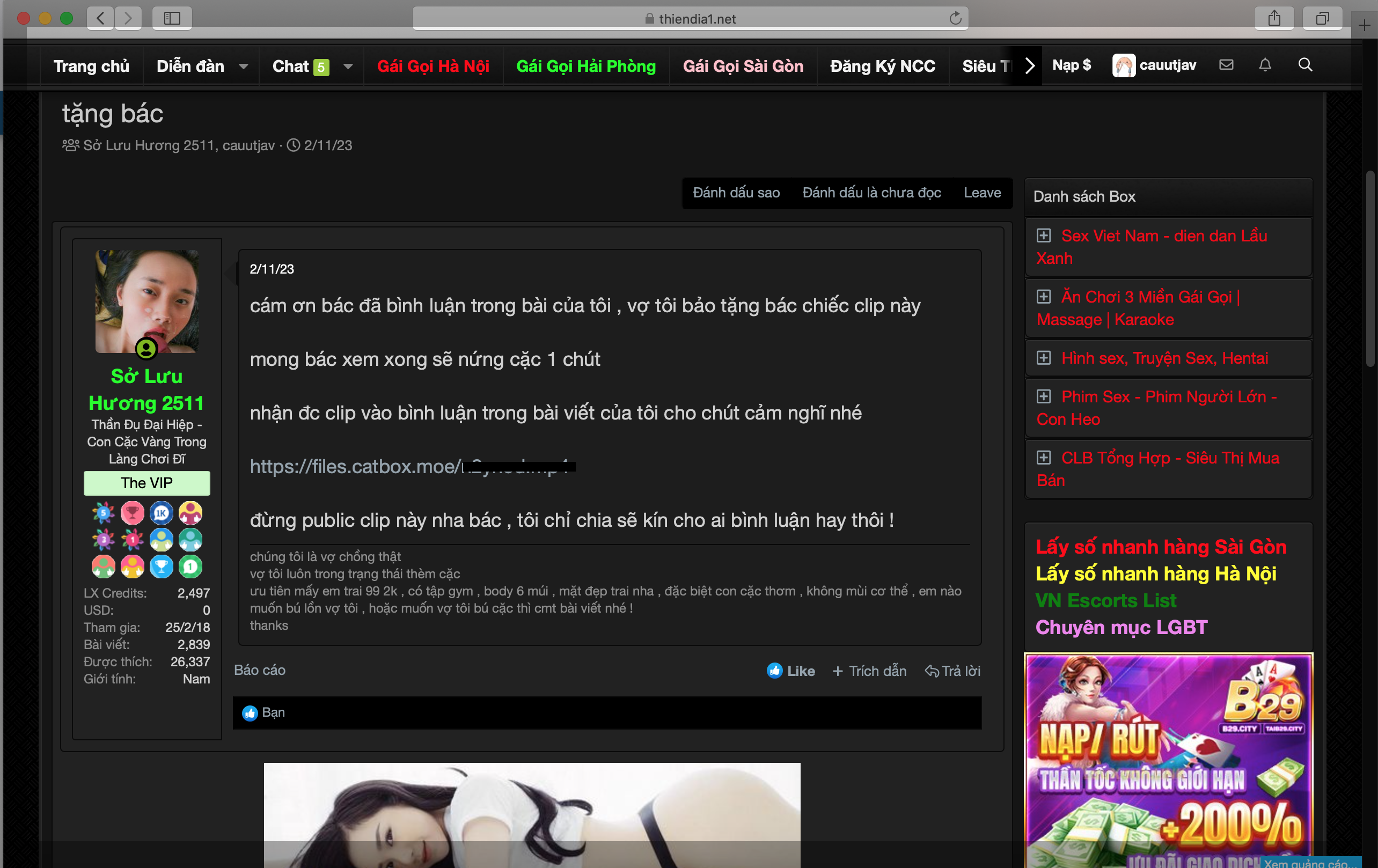The height and width of the screenshot is (868, 1378).
Task: Click the browser back arrow
Action: point(101,18)
